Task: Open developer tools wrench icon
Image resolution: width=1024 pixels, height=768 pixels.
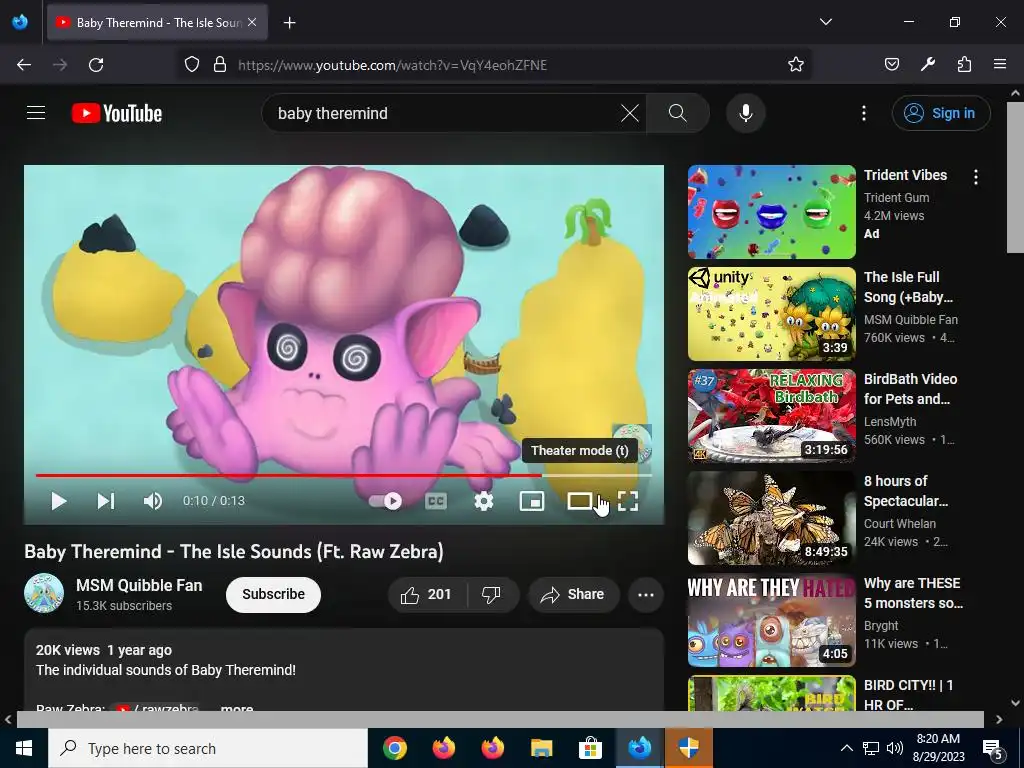Action: pos(927,64)
